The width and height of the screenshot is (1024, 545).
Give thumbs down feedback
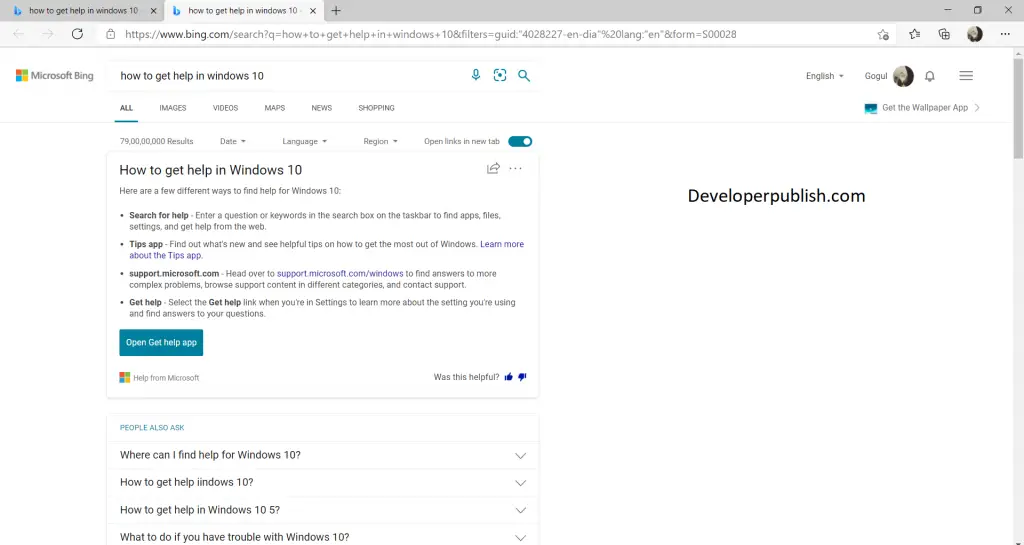coord(522,377)
